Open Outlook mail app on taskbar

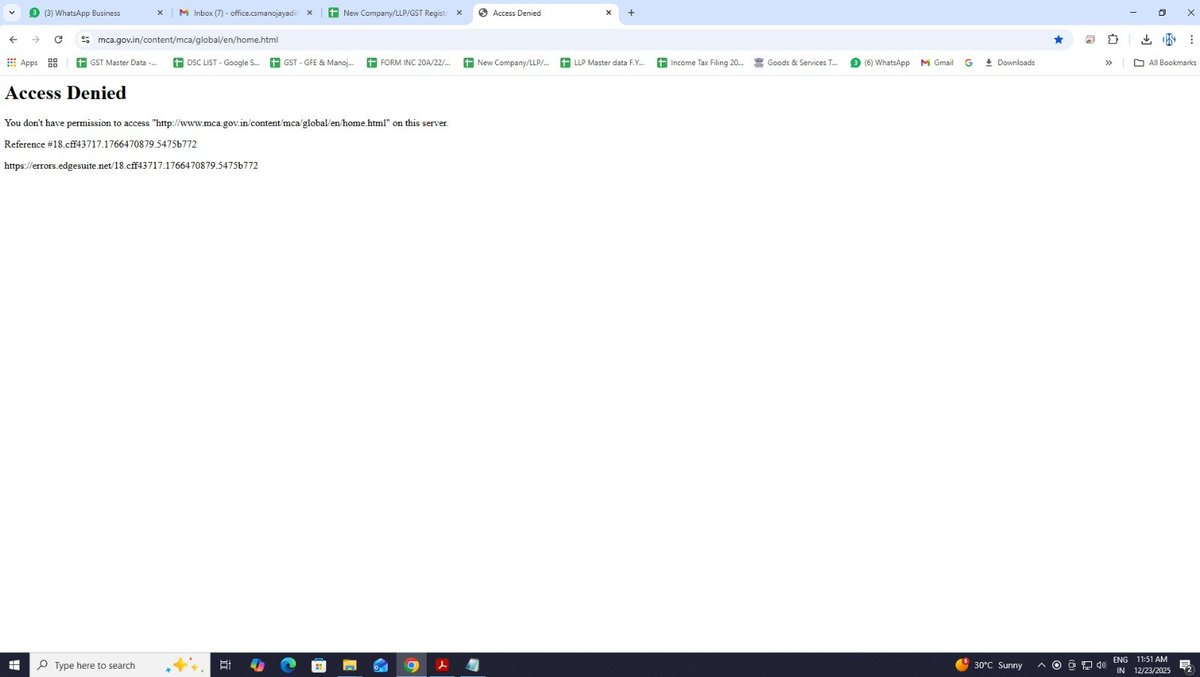[x=380, y=665]
